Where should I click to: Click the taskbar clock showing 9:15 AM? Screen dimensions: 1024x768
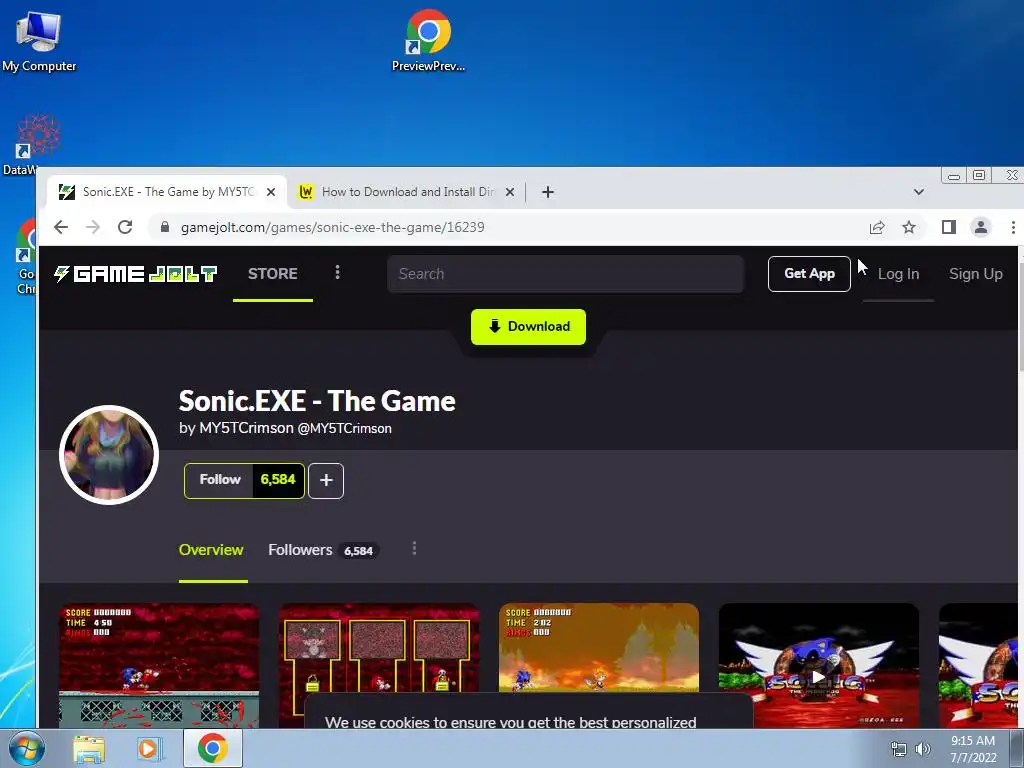[973, 748]
